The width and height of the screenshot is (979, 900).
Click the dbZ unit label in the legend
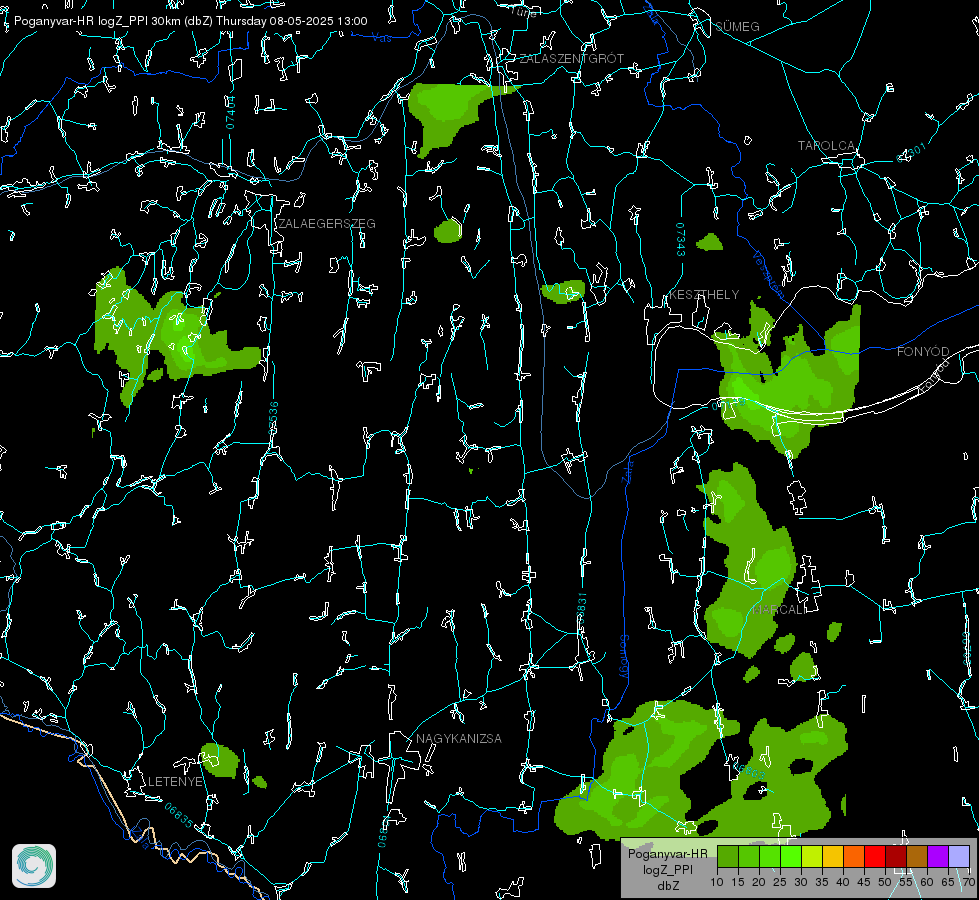[x=667, y=886]
